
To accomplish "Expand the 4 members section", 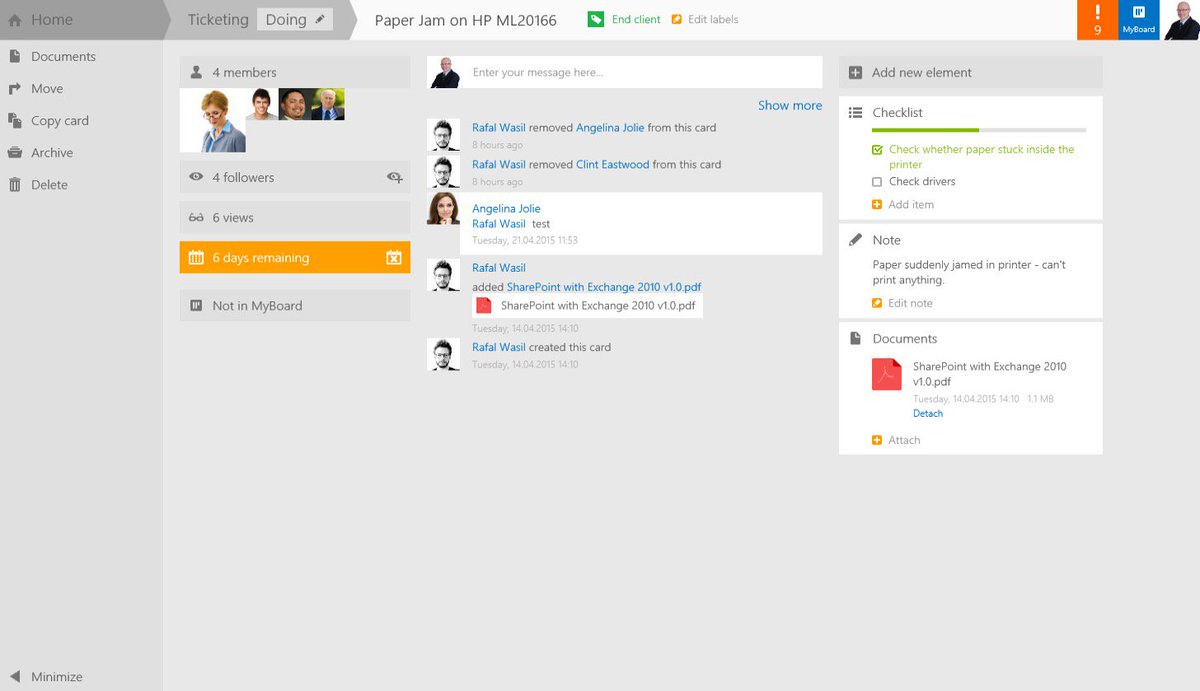I will click(x=295, y=72).
